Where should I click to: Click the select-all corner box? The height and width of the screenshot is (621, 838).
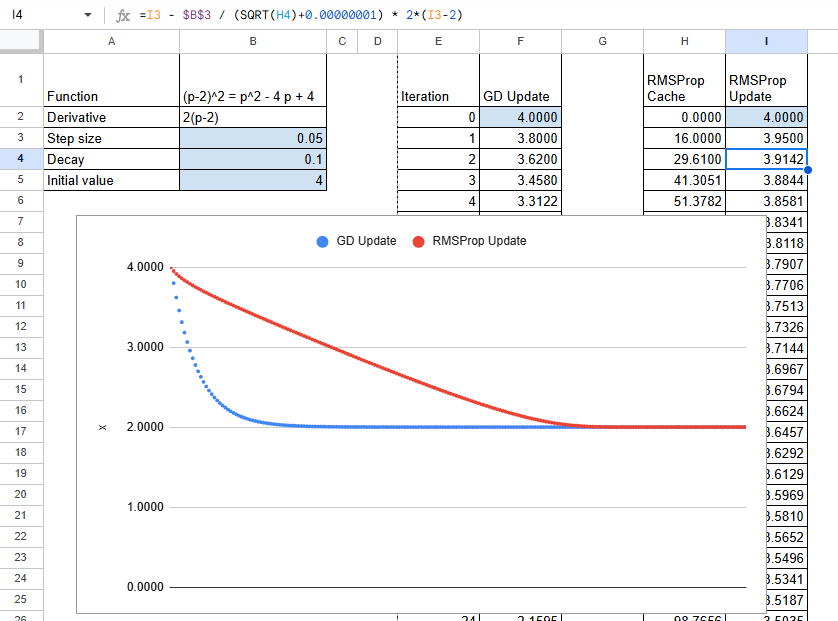[x=20, y=41]
